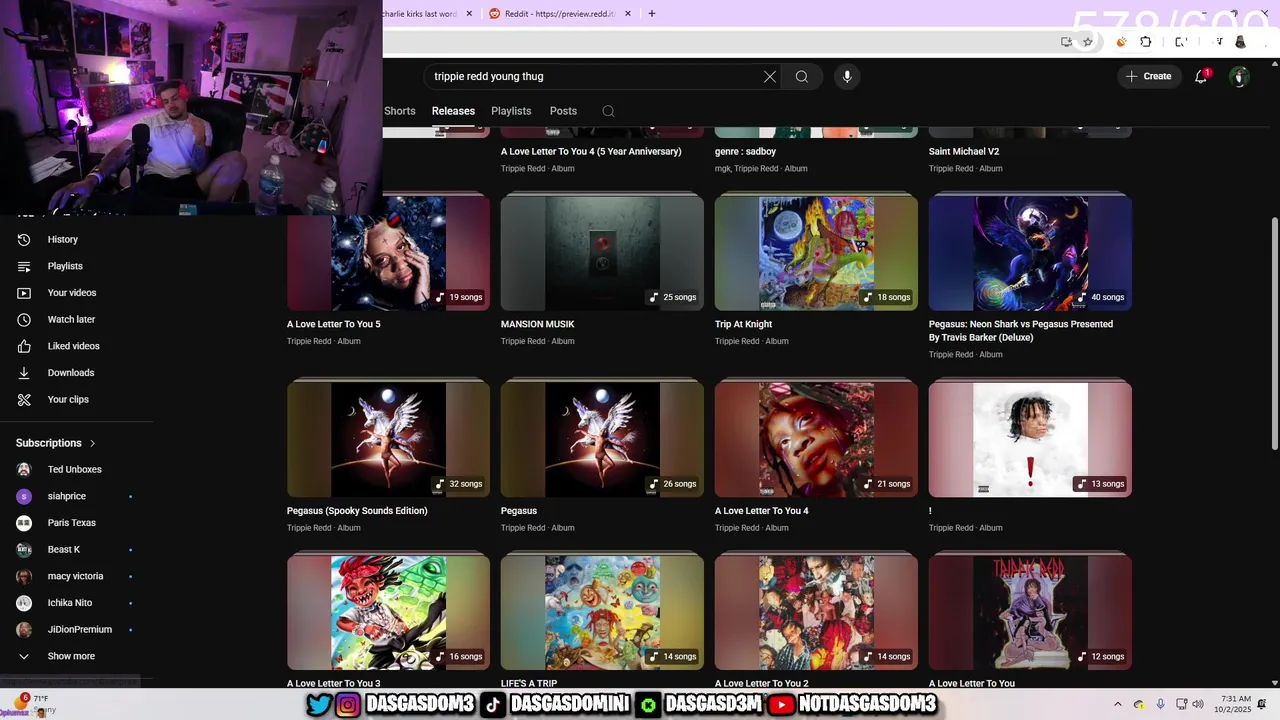Image resolution: width=1280 pixels, height=720 pixels.
Task: Click the Create button
Action: pyautogui.click(x=1149, y=76)
